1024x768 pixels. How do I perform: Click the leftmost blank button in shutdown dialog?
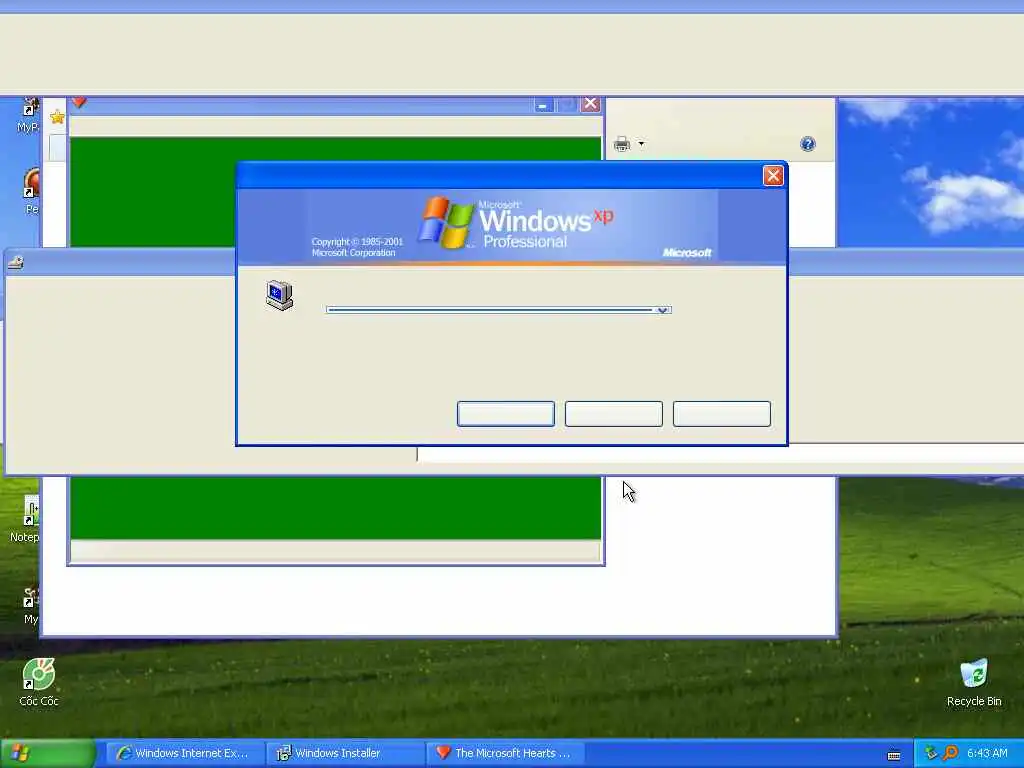click(x=505, y=413)
